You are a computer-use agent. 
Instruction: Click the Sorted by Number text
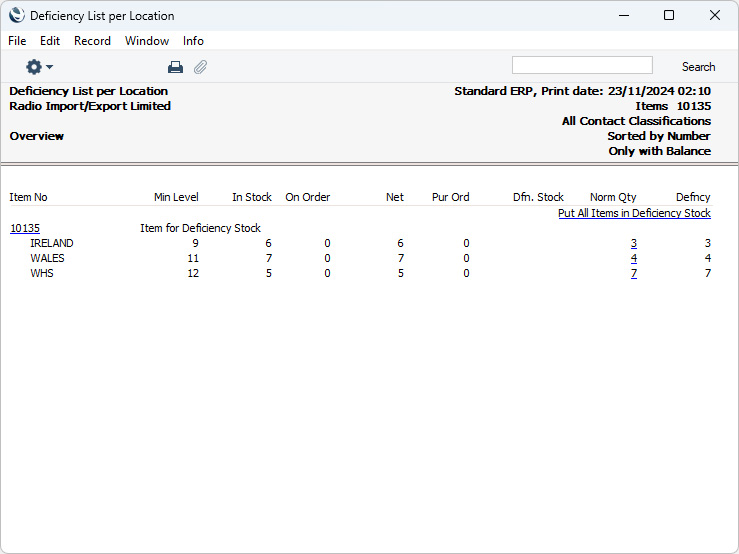658,136
